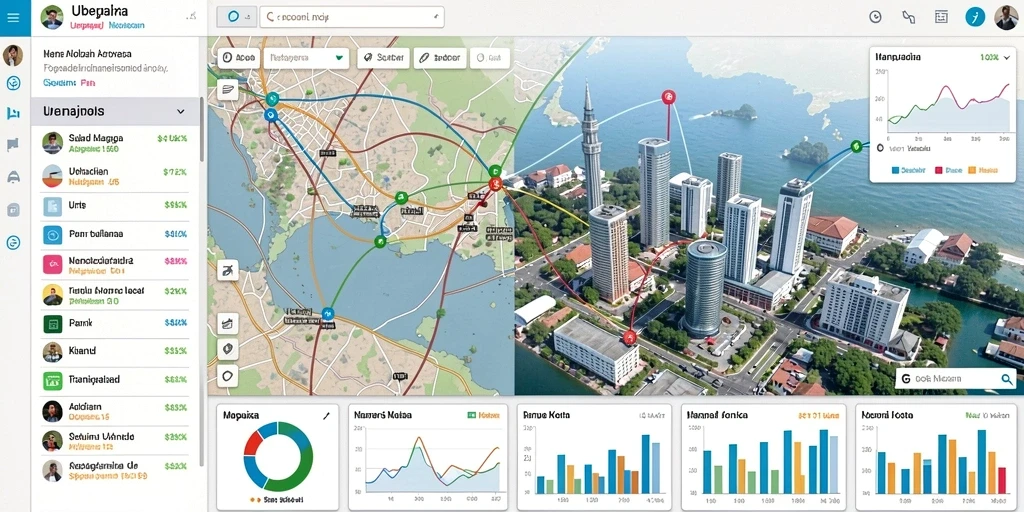Click the blue marker at the bottom of the map

(328, 313)
